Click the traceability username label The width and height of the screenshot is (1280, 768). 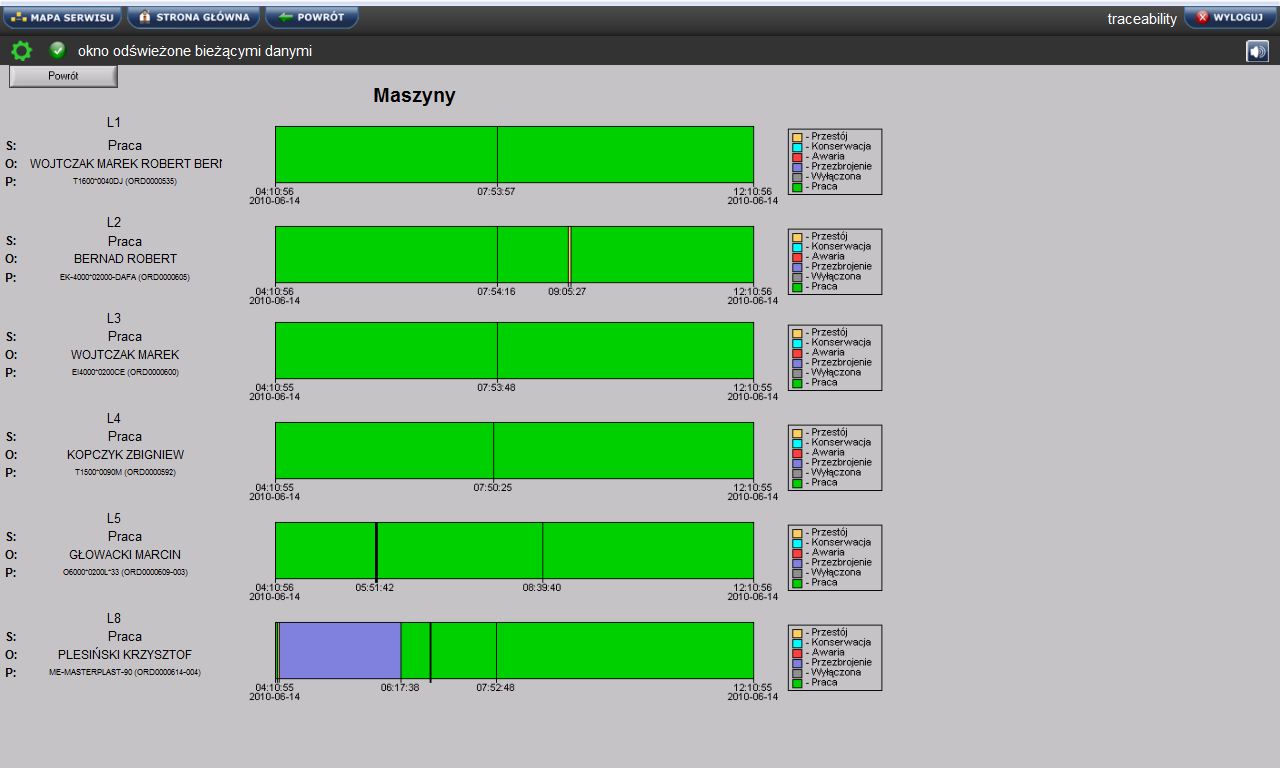coord(1142,19)
